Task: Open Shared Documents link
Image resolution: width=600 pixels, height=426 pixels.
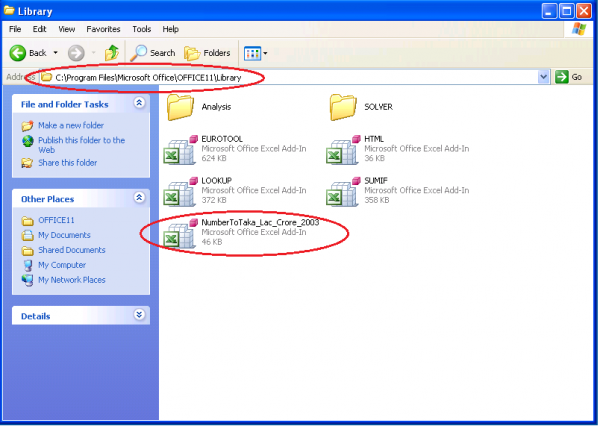Action: click(72, 250)
